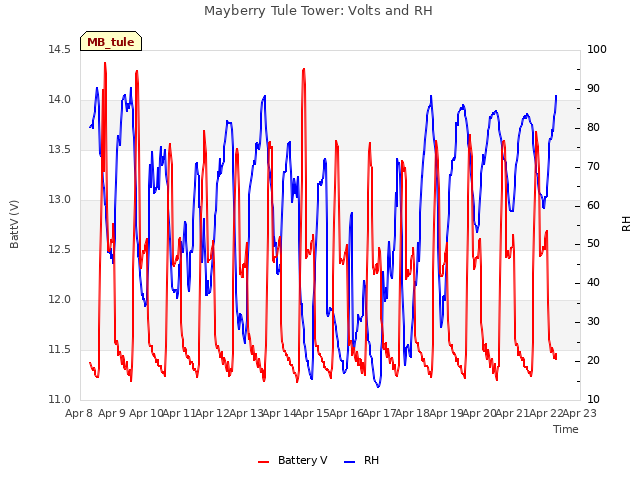Click the MB_tule label box

point(111,41)
